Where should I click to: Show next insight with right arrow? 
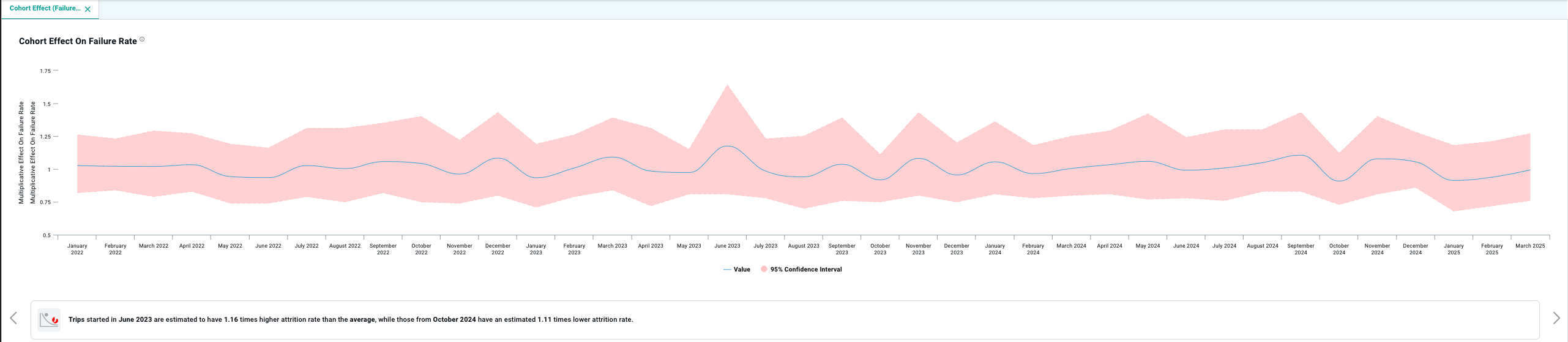(1556, 317)
